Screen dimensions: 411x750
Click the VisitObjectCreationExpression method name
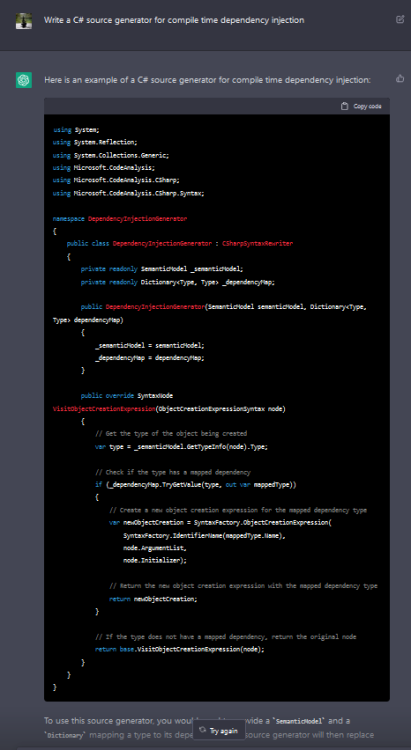click(104, 409)
